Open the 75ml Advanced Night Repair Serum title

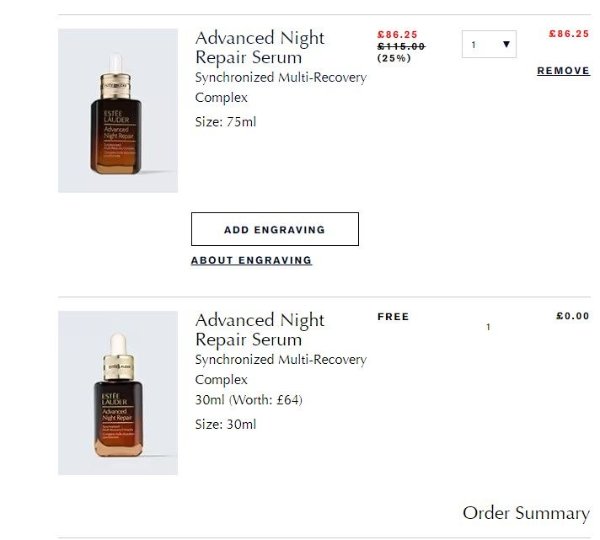pos(259,47)
